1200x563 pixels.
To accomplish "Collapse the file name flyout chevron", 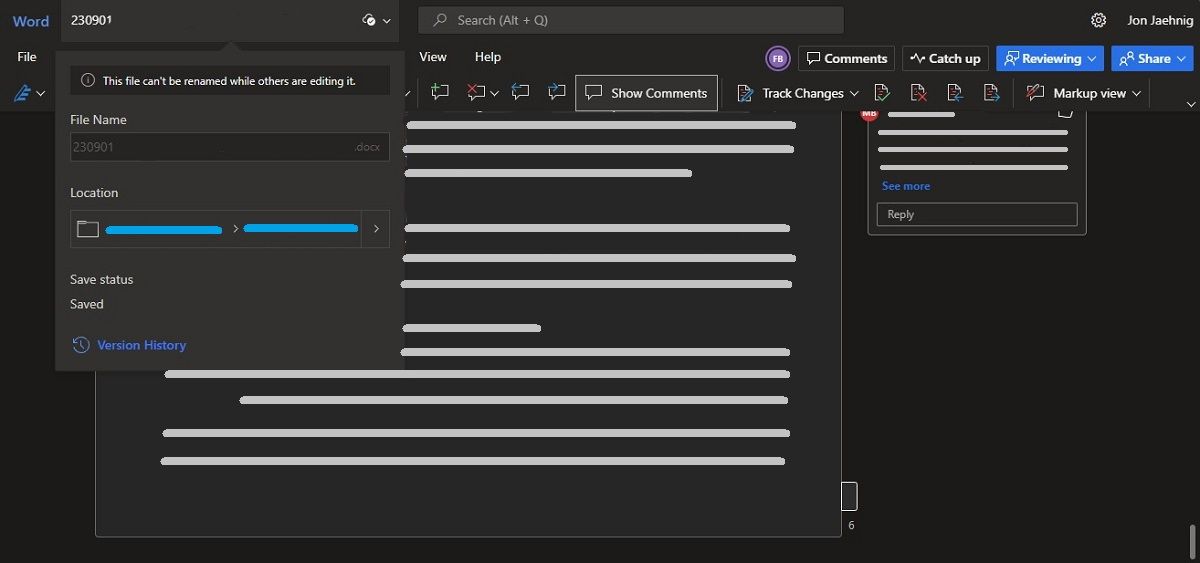I will coord(387,20).
